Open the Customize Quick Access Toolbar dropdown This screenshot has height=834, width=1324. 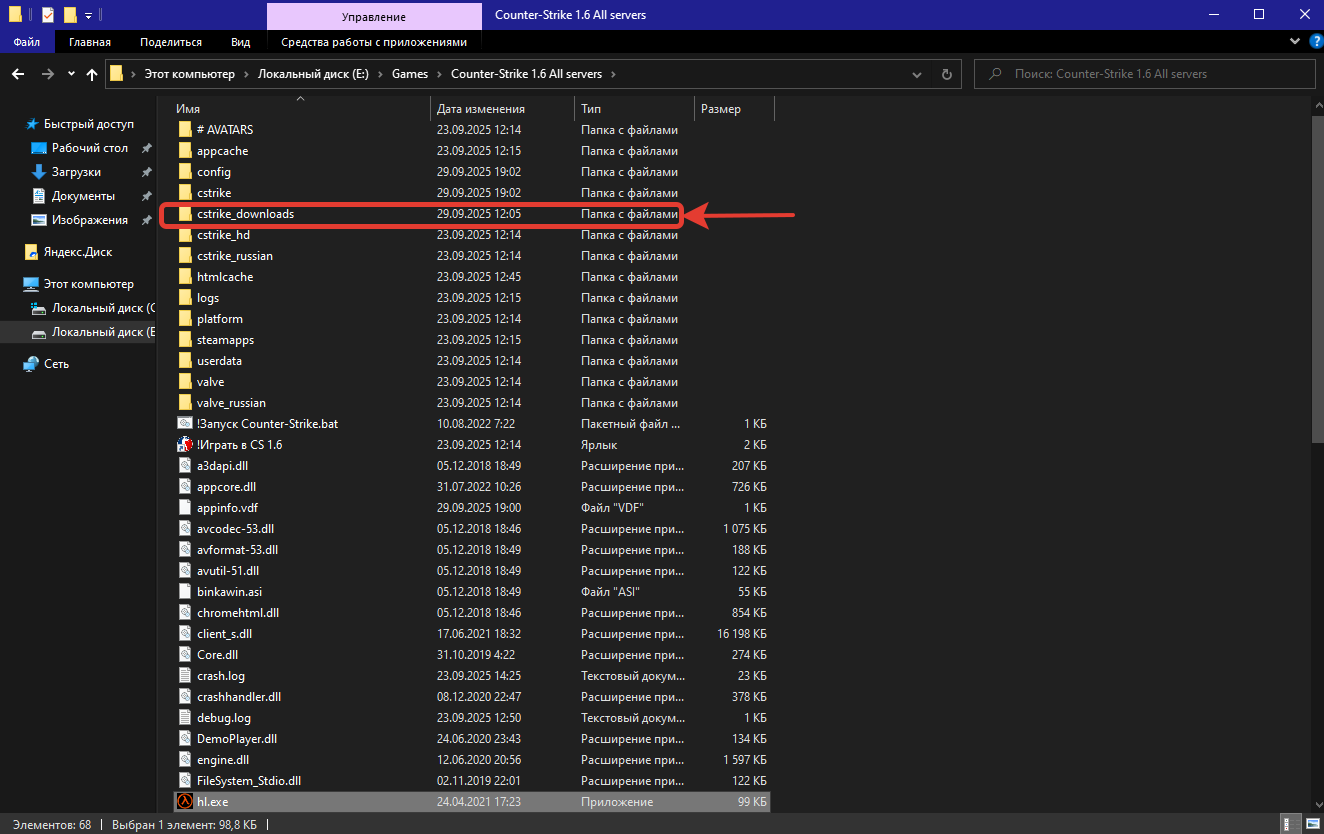(88, 16)
